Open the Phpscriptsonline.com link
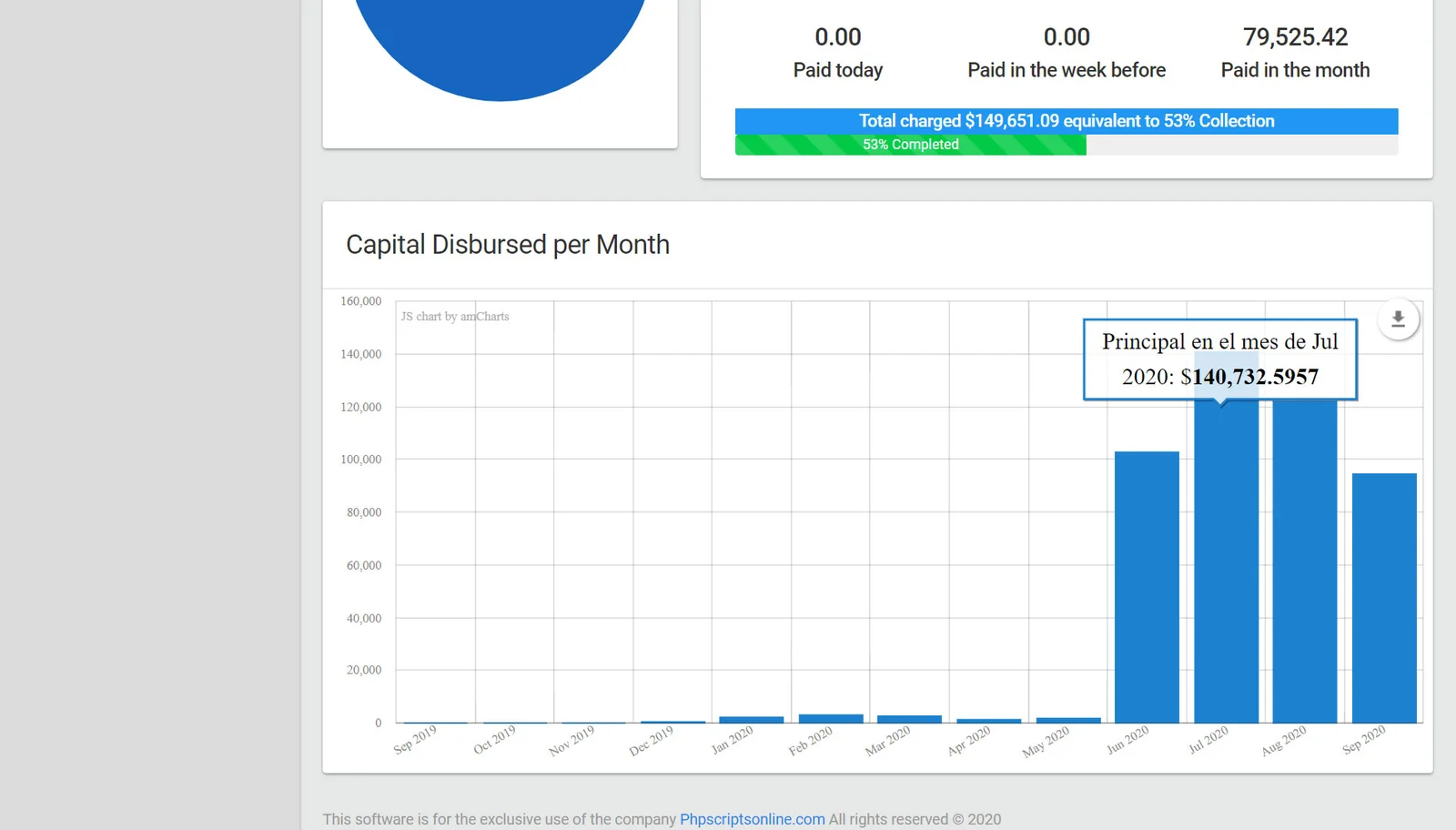The height and width of the screenshot is (830, 1456). click(752, 819)
